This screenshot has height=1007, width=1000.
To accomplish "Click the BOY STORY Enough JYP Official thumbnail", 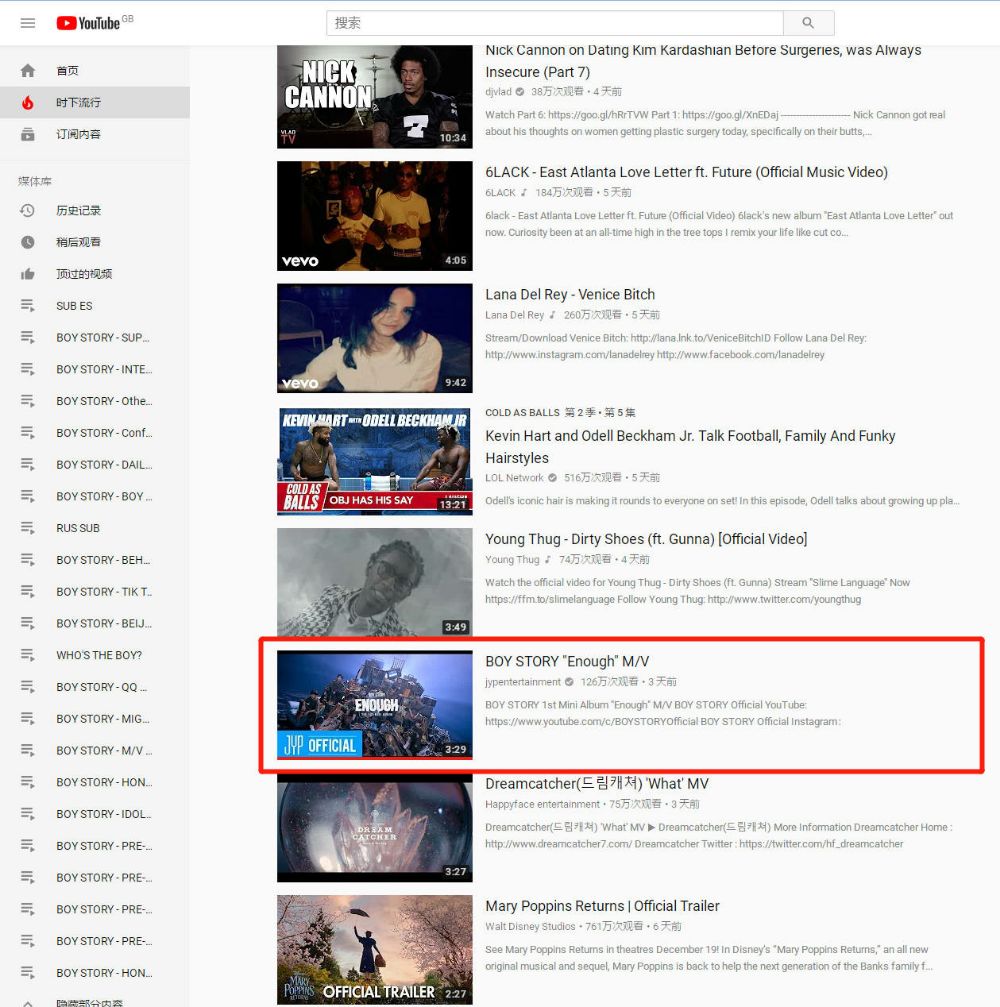I will (375, 705).
